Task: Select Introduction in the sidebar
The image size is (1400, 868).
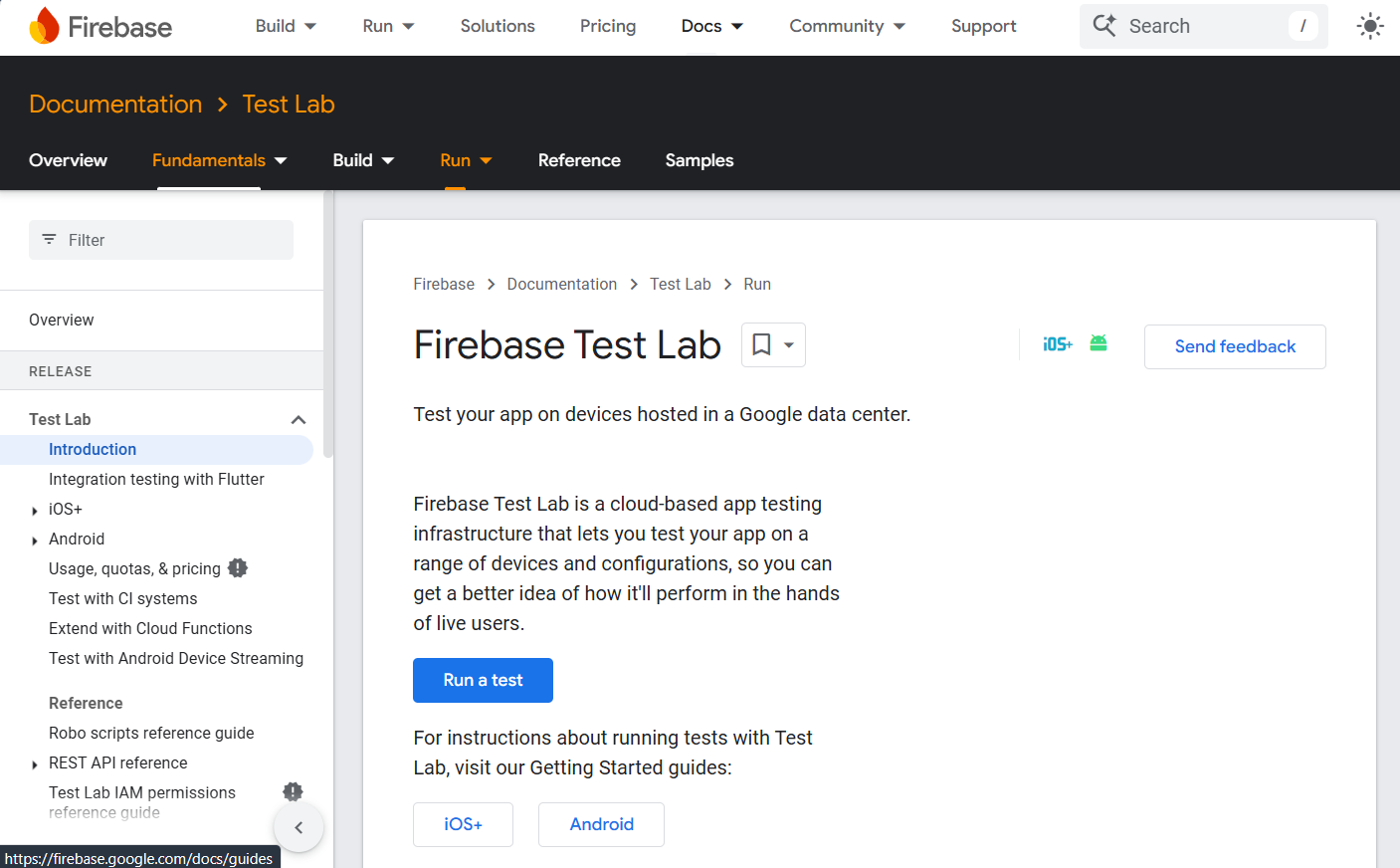Action: [x=93, y=449]
